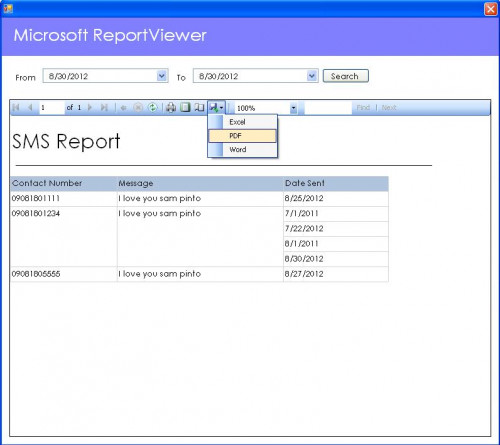Screen dimensions: 500x445
Task: Click current page number field
Action: (x=52, y=108)
